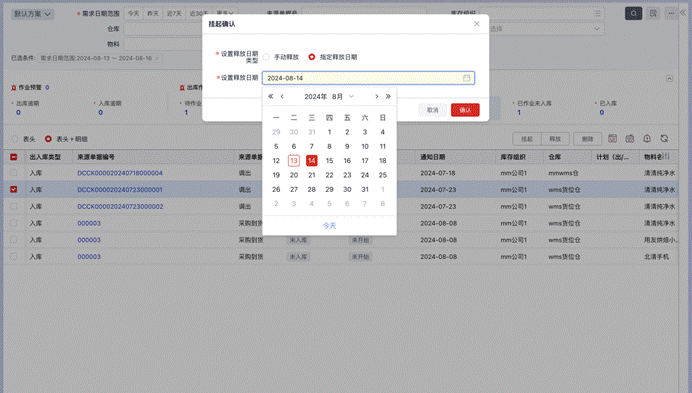Click the 取消 button in dialog
Screen dimensions: 692x393
433,110
